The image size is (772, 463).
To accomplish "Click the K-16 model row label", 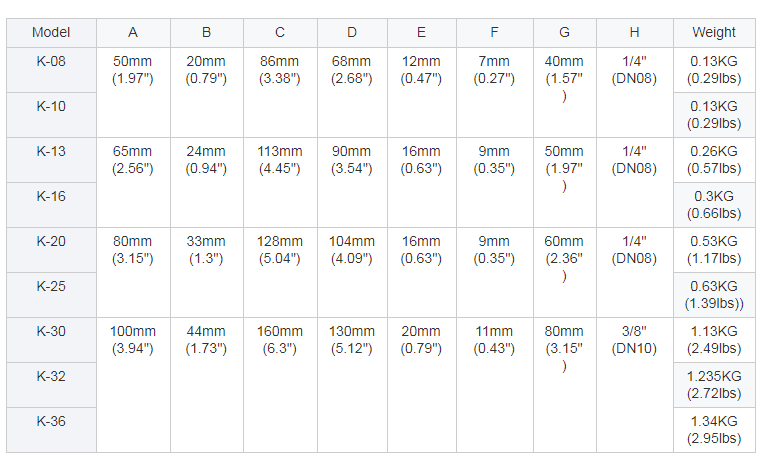I will [51, 196].
